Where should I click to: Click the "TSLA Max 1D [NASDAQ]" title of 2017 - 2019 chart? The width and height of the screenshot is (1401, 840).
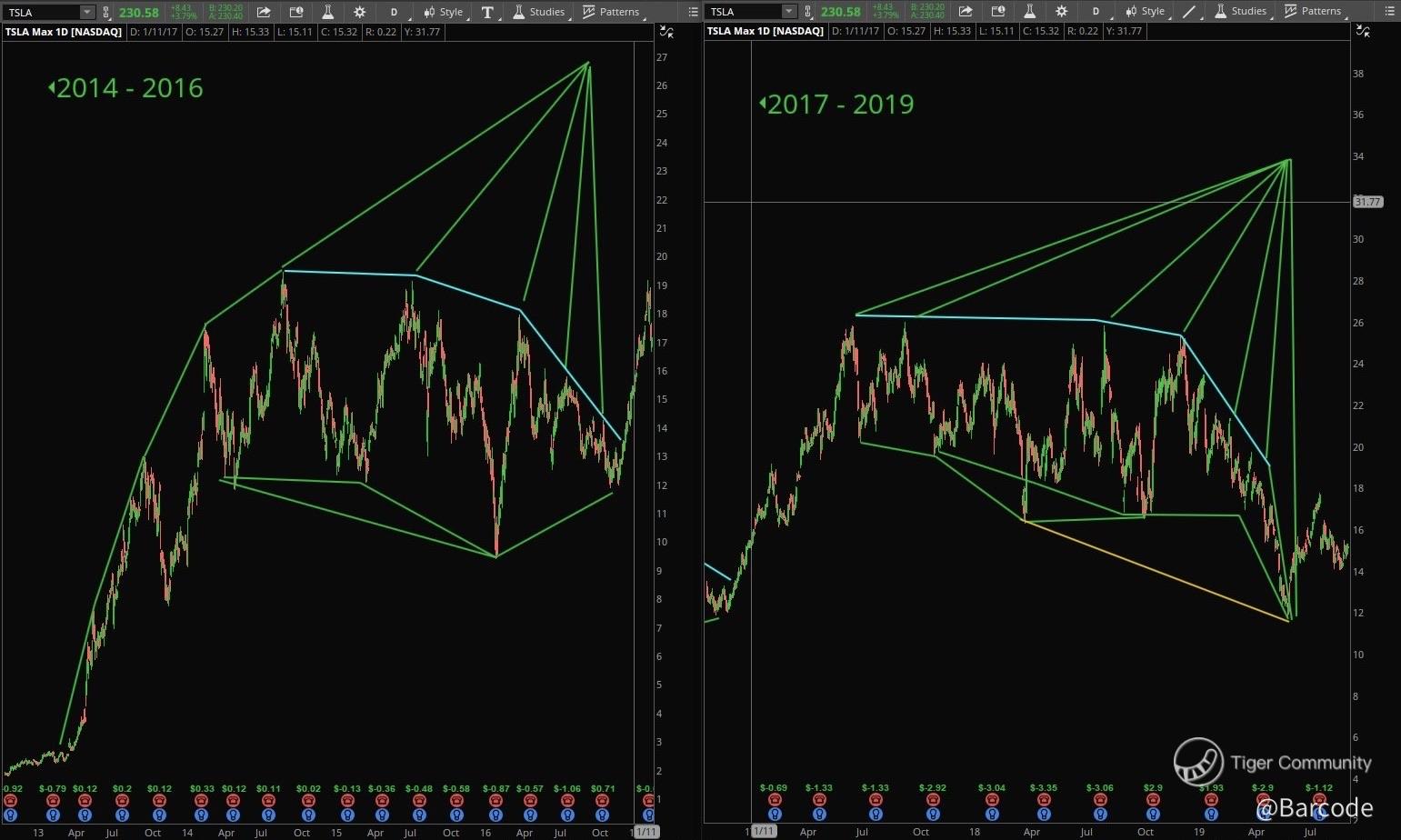(766, 32)
